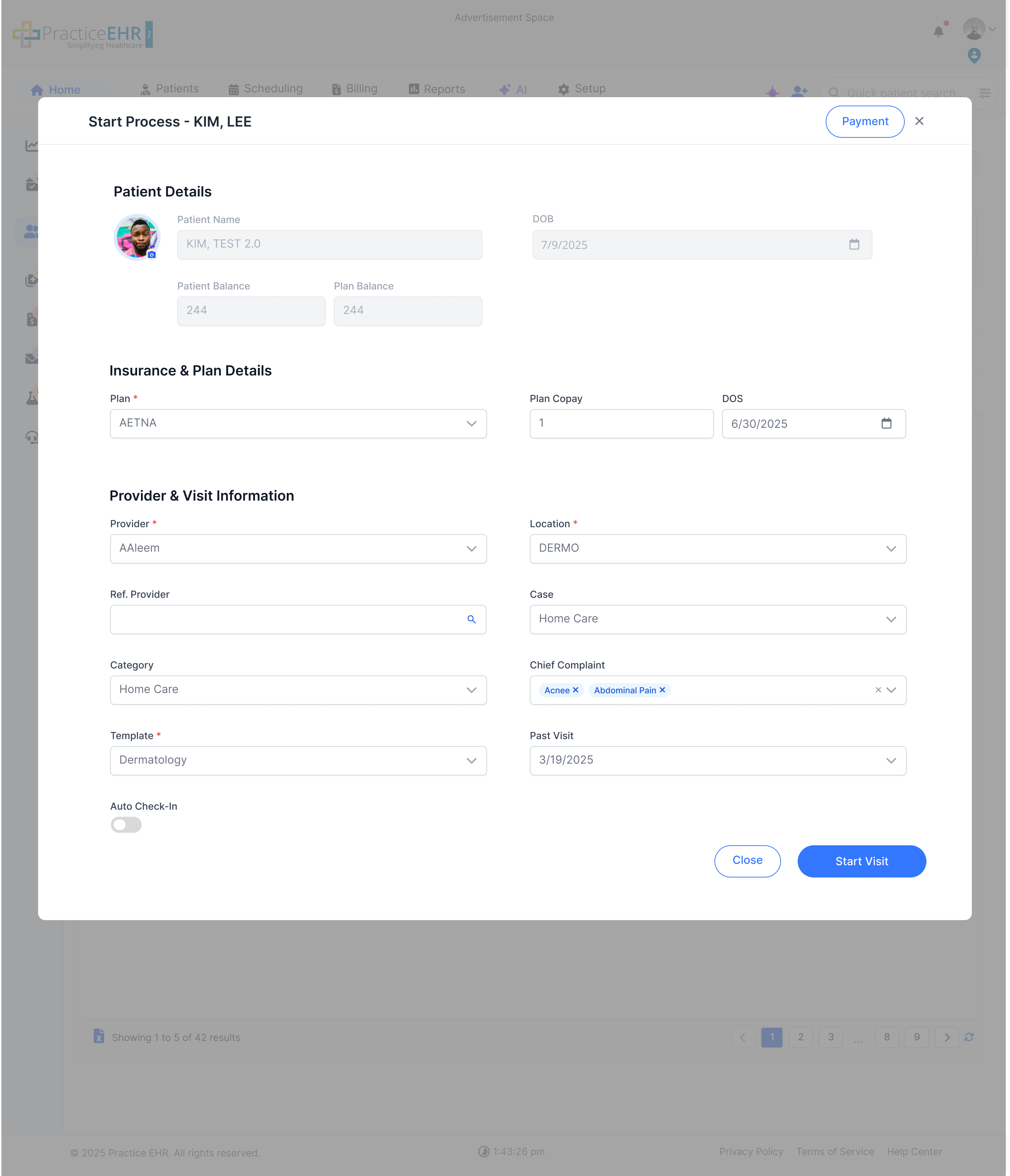
Task: Remove the Acnee chief complaint chip
Action: pyautogui.click(x=575, y=690)
